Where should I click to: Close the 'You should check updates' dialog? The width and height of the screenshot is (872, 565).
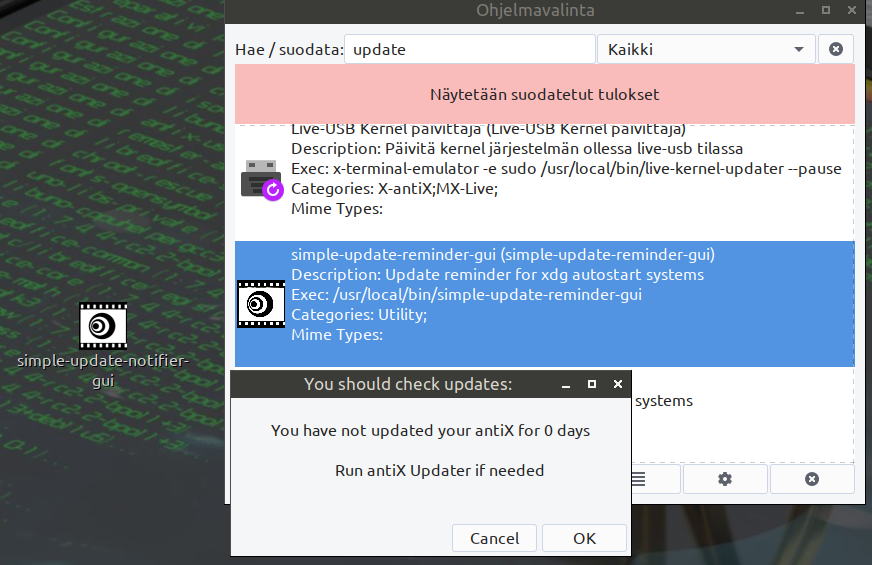pos(618,384)
